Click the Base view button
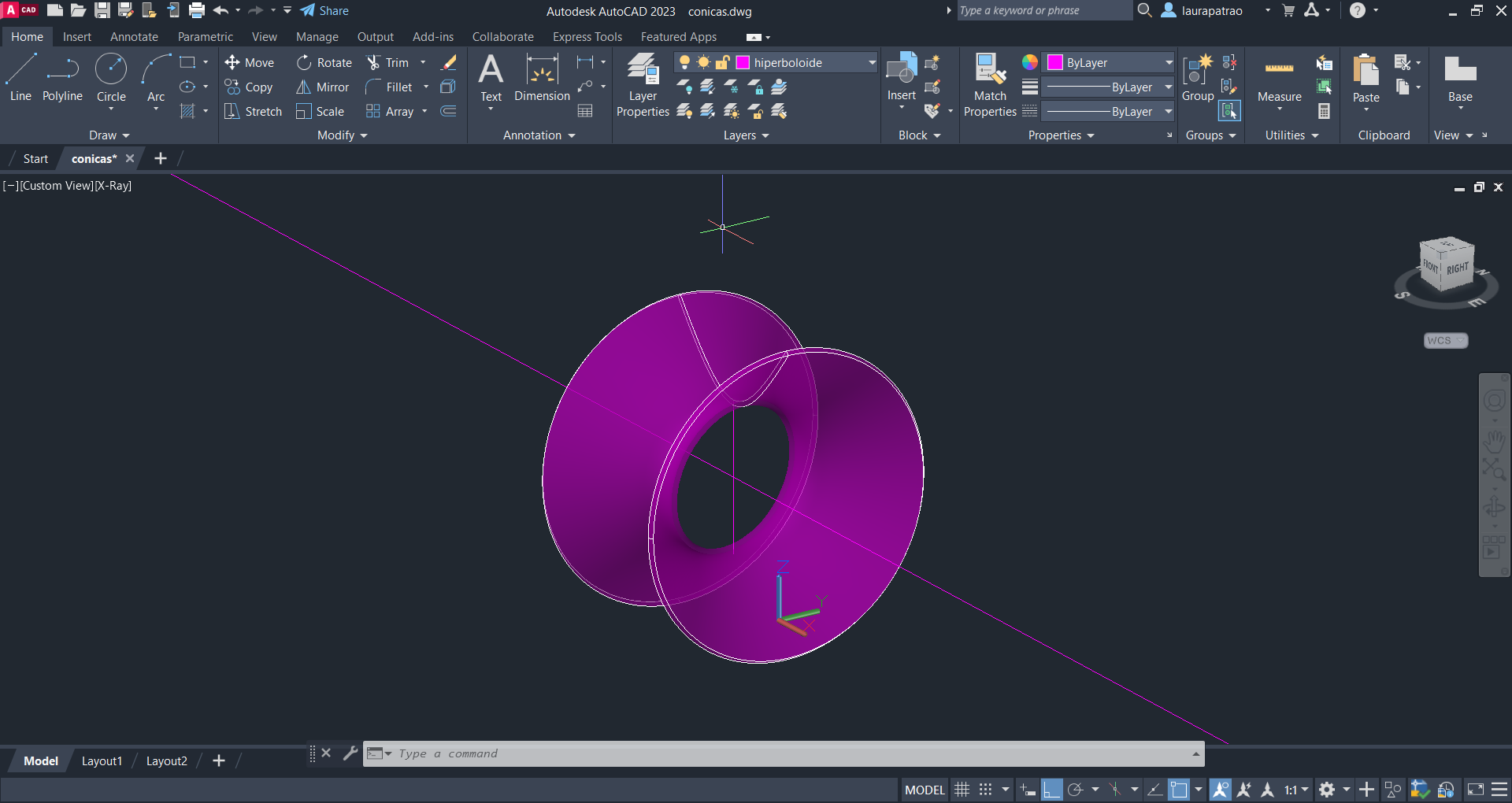Screen dimensions: 1512x803 [x=1460, y=78]
